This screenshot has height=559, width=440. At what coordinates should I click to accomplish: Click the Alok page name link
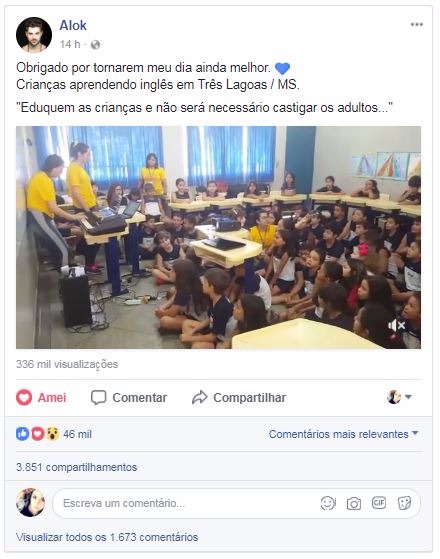[73, 25]
